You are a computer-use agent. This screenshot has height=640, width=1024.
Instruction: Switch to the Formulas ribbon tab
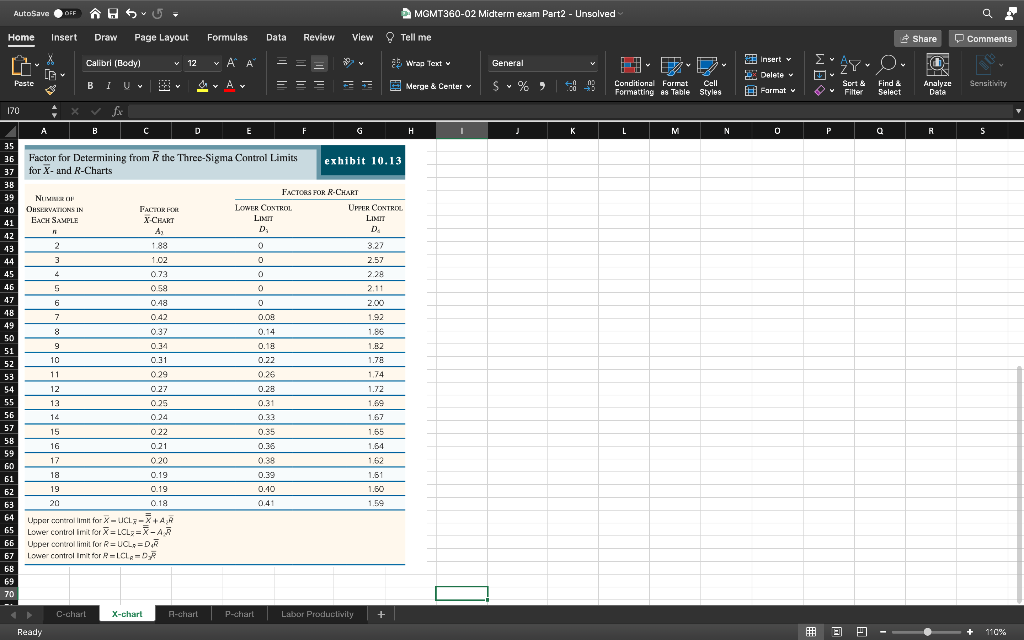point(227,37)
